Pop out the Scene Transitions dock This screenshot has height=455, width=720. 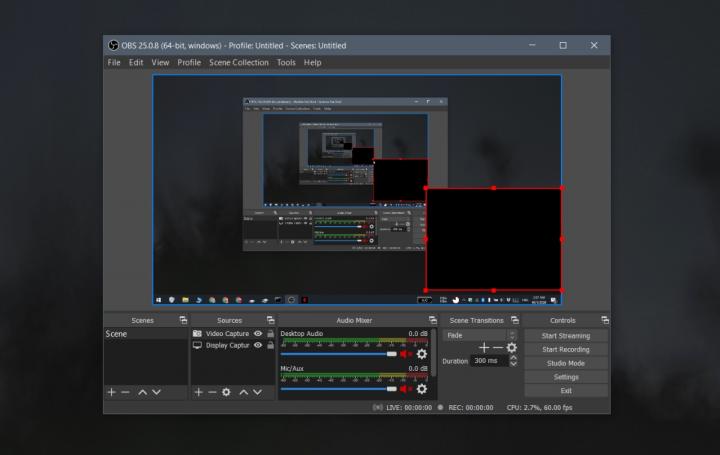(x=515, y=320)
